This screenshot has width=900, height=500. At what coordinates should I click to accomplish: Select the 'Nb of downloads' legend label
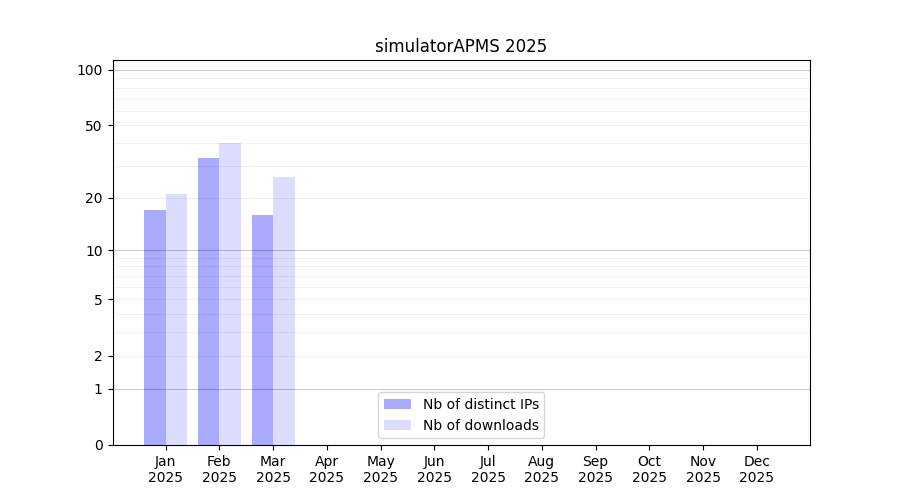tap(481, 425)
